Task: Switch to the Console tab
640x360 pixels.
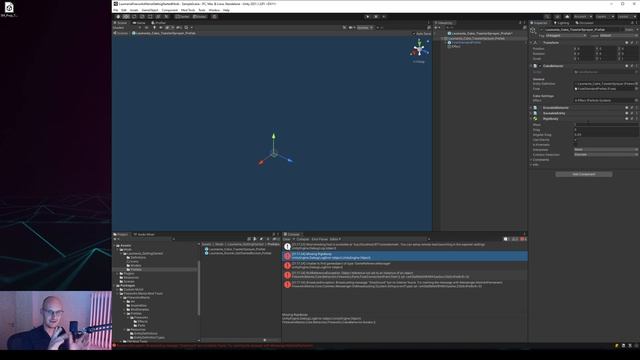Action: click(292, 234)
